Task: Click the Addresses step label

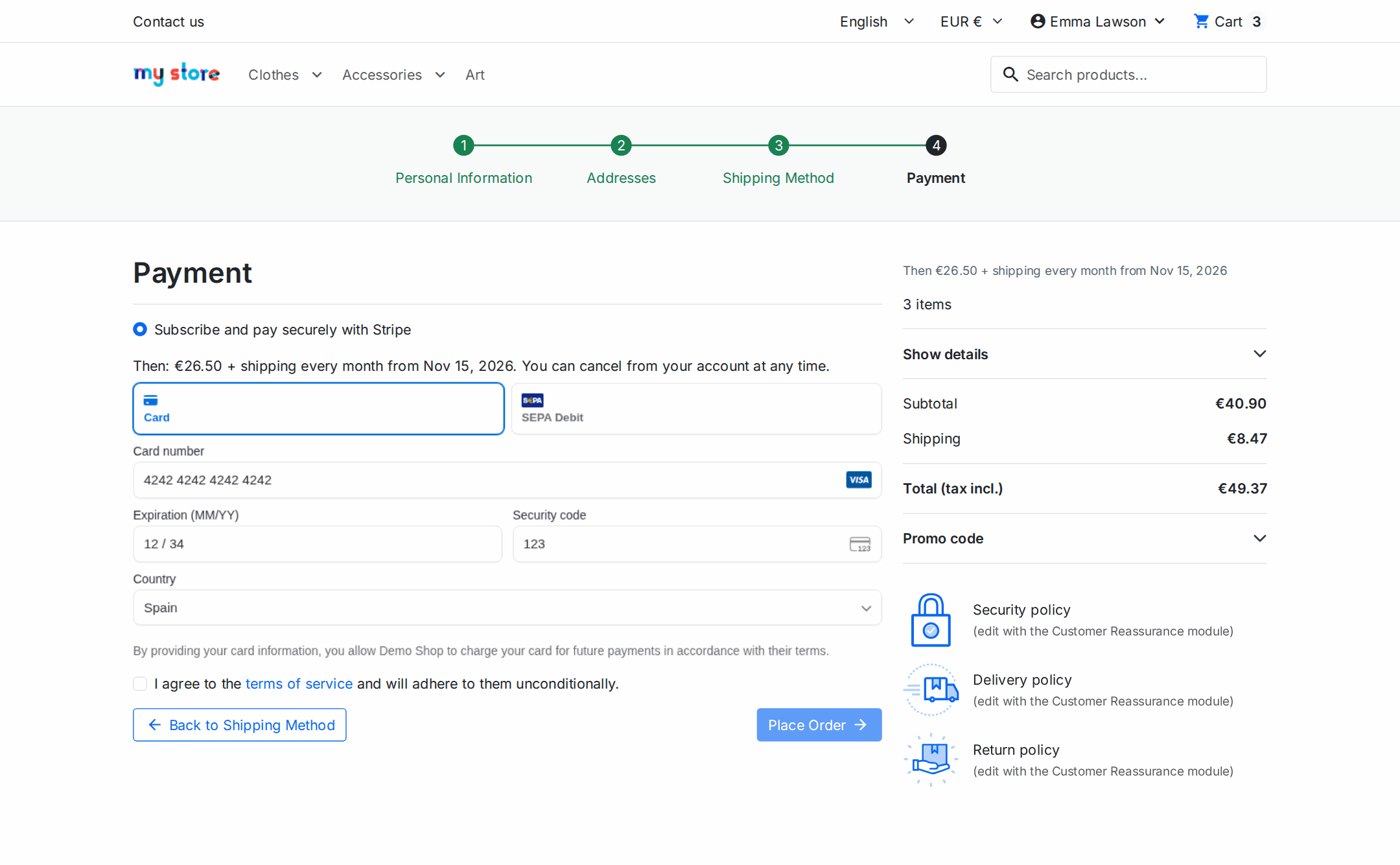Action: click(621, 178)
